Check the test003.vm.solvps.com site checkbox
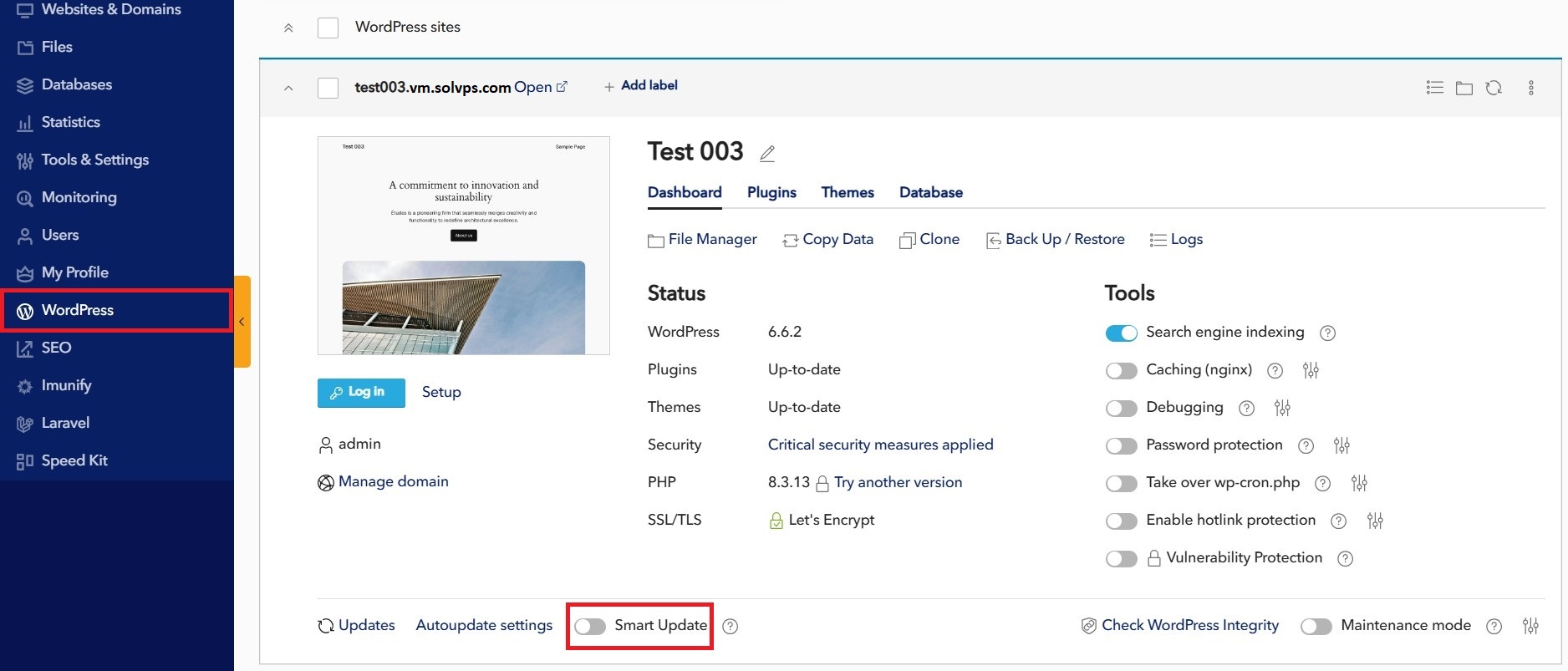The height and width of the screenshot is (671, 1568). (328, 88)
